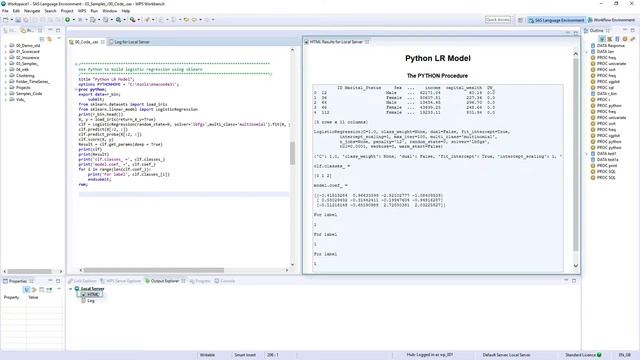The width and height of the screenshot is (640, 360).
Task: Open the Project menu
Action: coord(67,11)
